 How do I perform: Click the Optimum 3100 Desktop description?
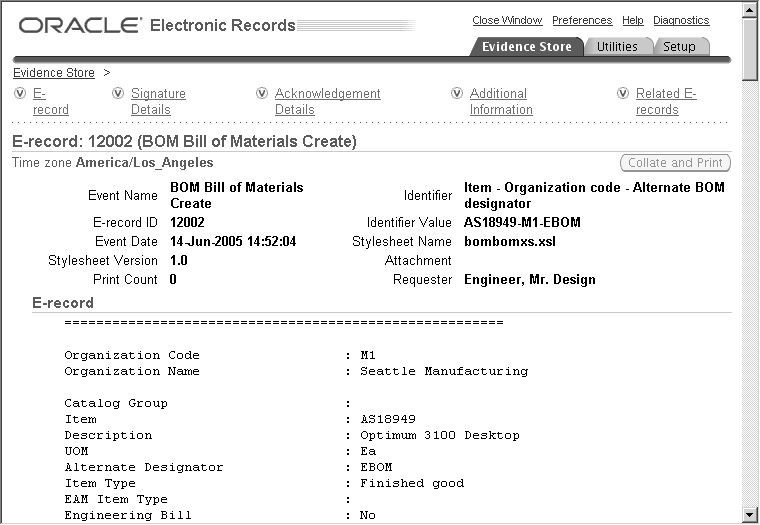point(440,435)
